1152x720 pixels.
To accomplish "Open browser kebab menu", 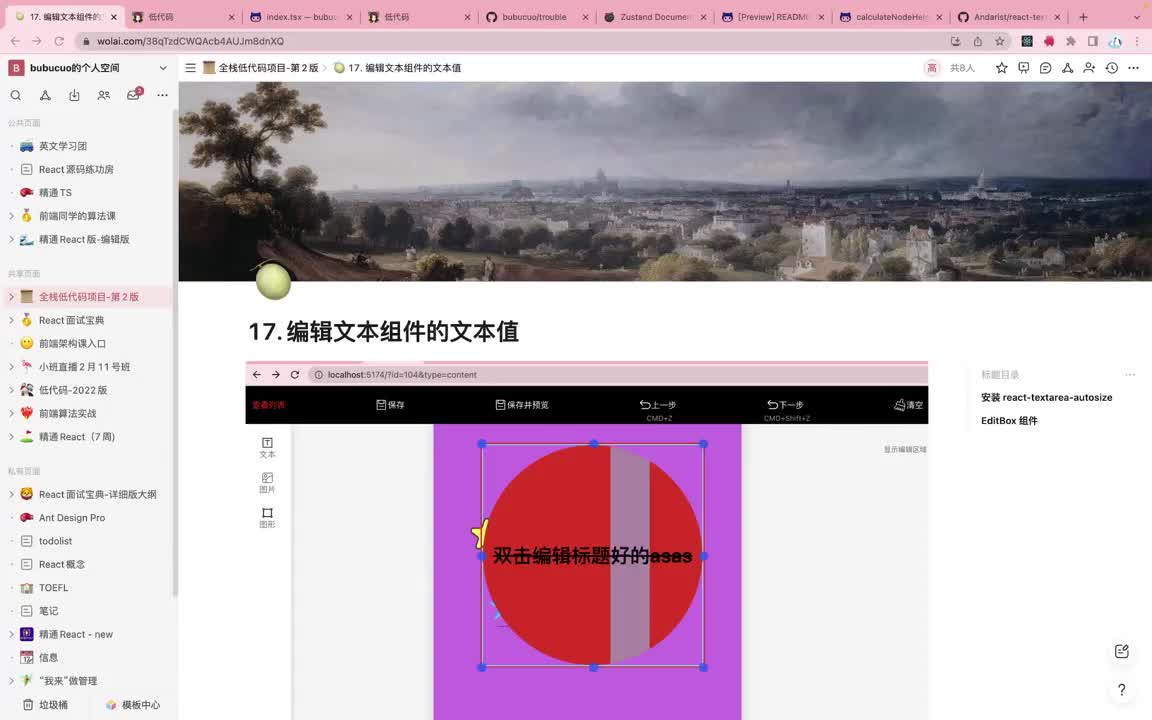I will coord(1137,41).
